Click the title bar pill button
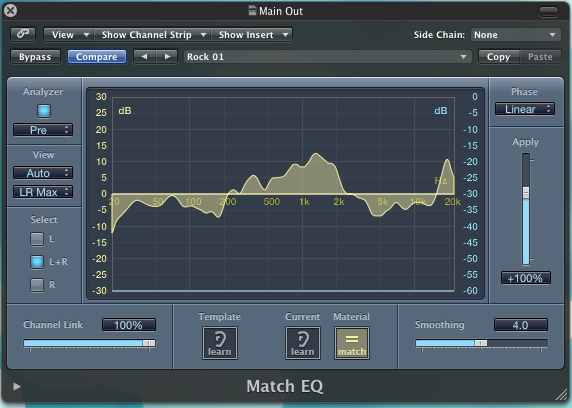 point(548,11)
